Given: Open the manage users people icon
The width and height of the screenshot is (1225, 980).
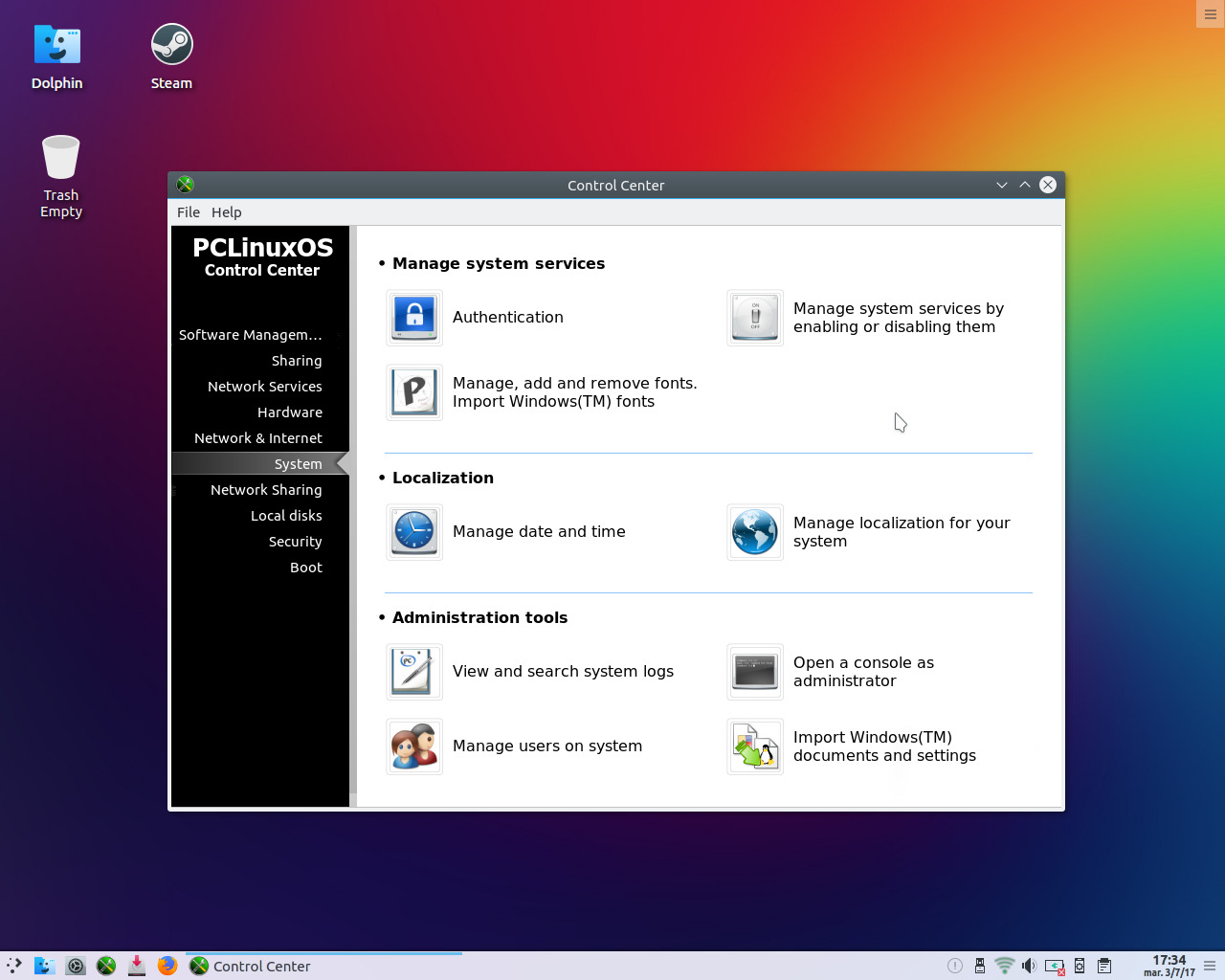Looking at the screenshot, I should (x=414, y=746).
